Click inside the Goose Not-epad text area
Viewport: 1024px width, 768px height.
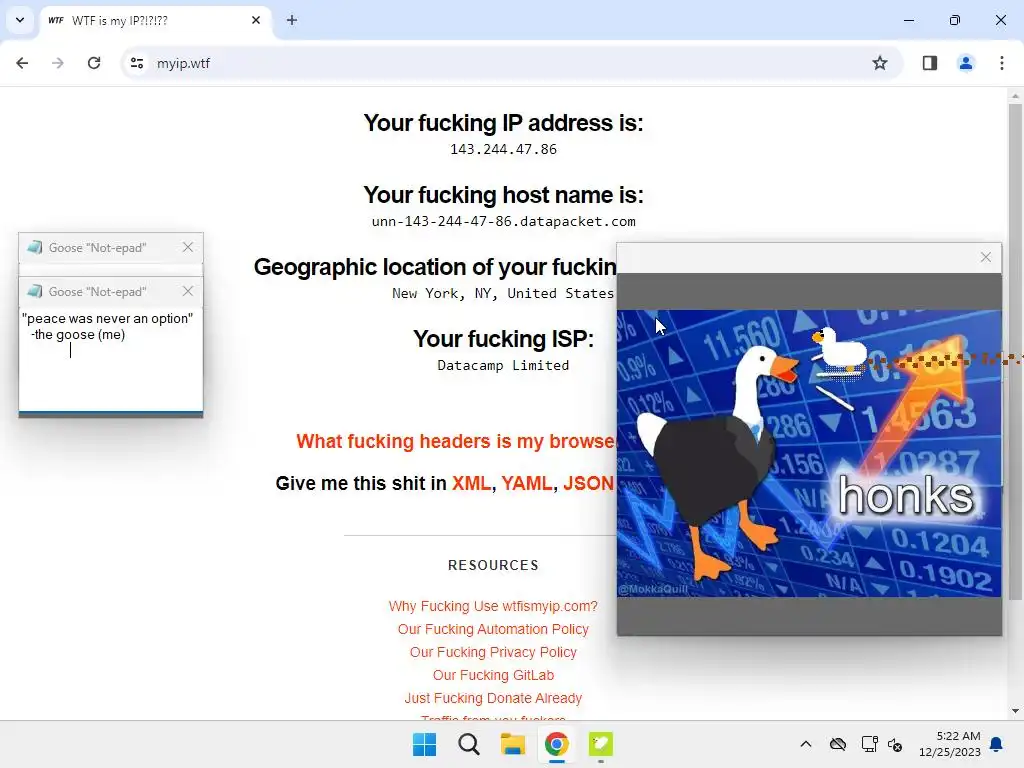tap(110, 359)
